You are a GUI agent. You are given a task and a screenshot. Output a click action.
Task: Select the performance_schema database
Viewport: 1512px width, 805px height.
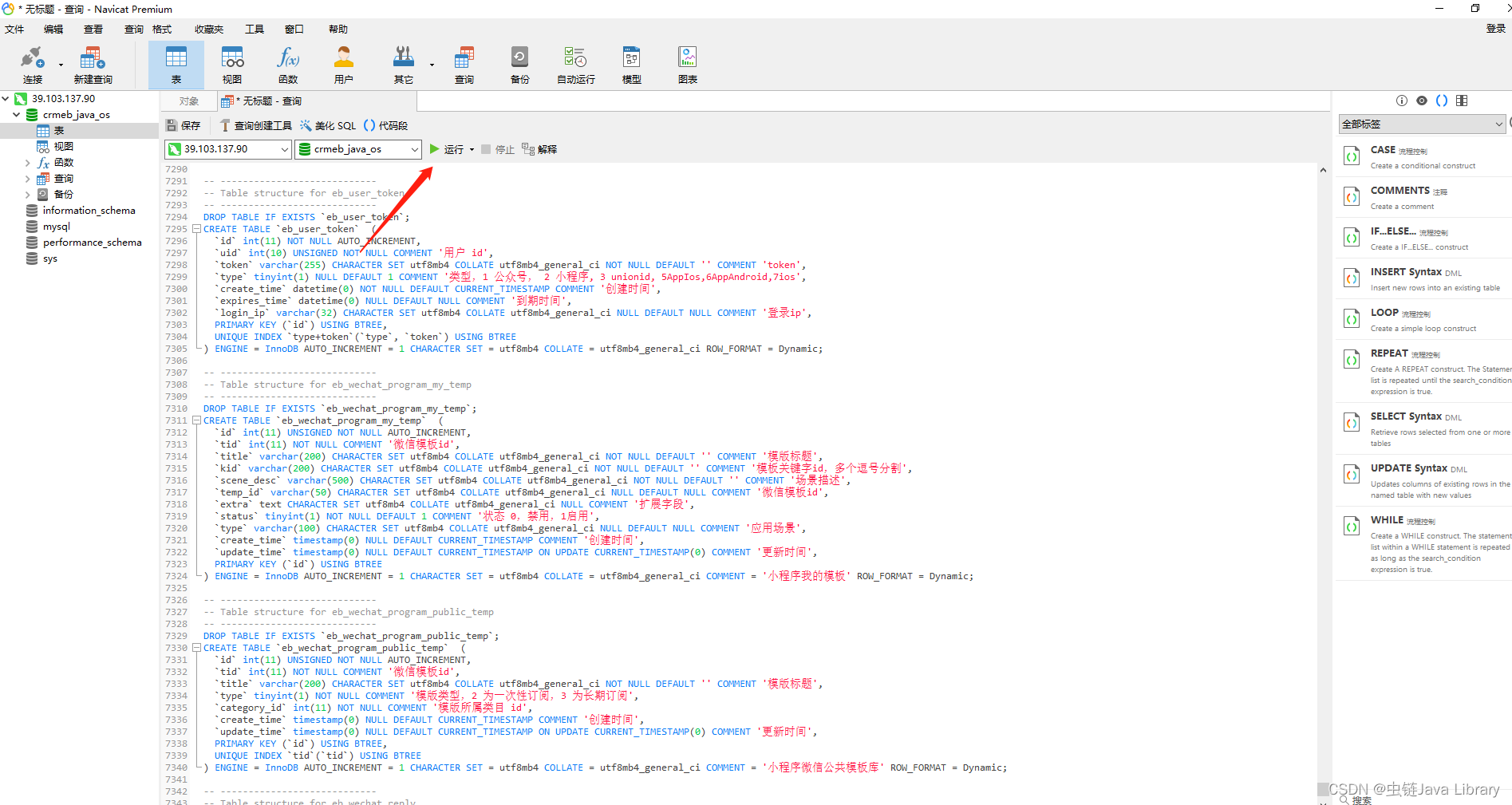click(x=92, y=243)
